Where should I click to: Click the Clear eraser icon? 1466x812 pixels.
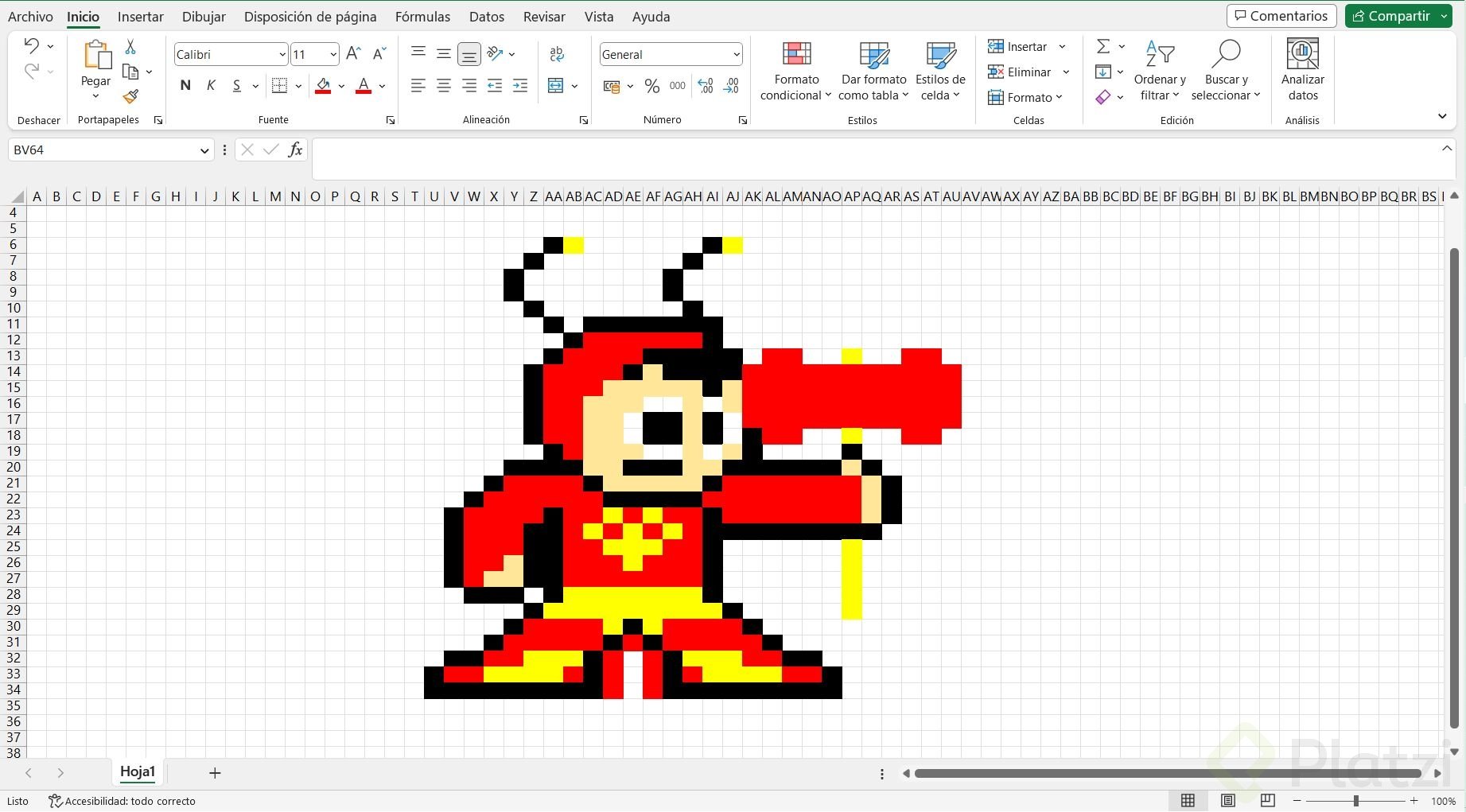[x=1103, y=97]
